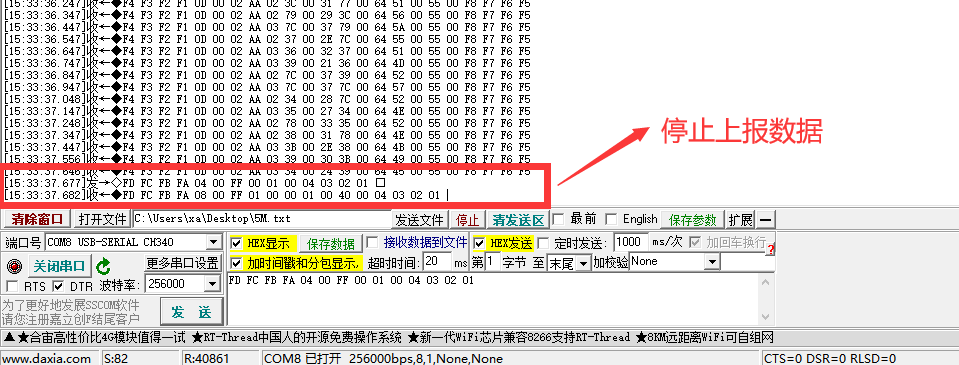959x365 pixels.
Task: Click the ★RT-Thread中国人的开源免费操作系统 ticker text
Action: click(x=297, y=337)
